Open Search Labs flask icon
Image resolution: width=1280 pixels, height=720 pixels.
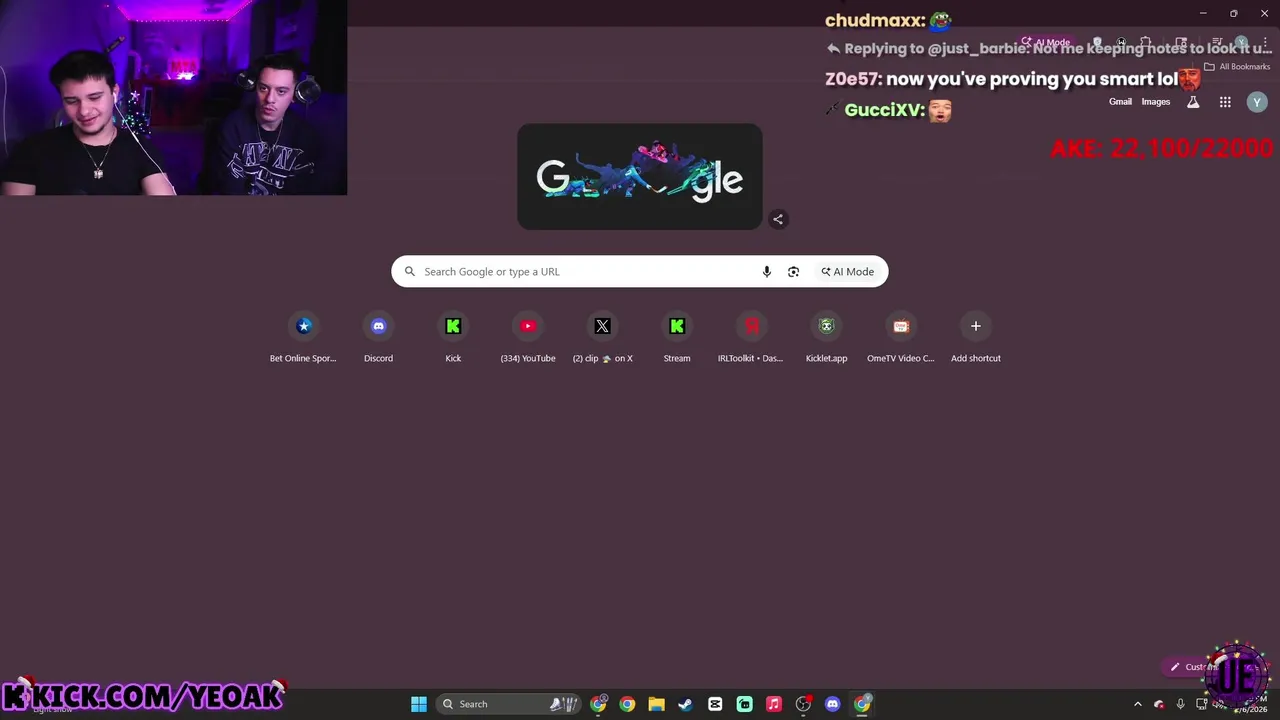pyautogui.click(x=1192, y=102)
